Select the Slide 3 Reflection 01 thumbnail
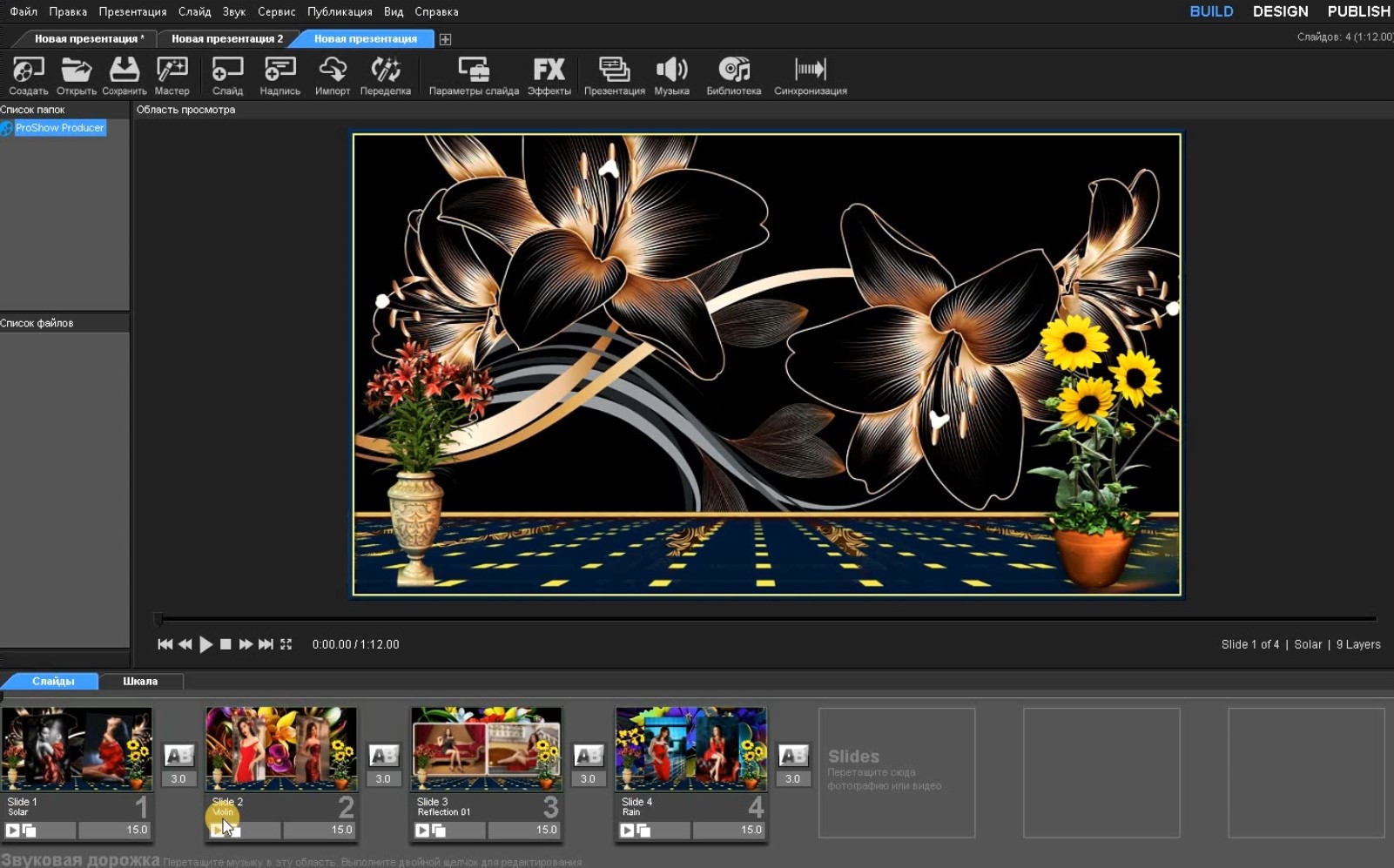The height and width of the screenshot is (868, 1394). 486,749
